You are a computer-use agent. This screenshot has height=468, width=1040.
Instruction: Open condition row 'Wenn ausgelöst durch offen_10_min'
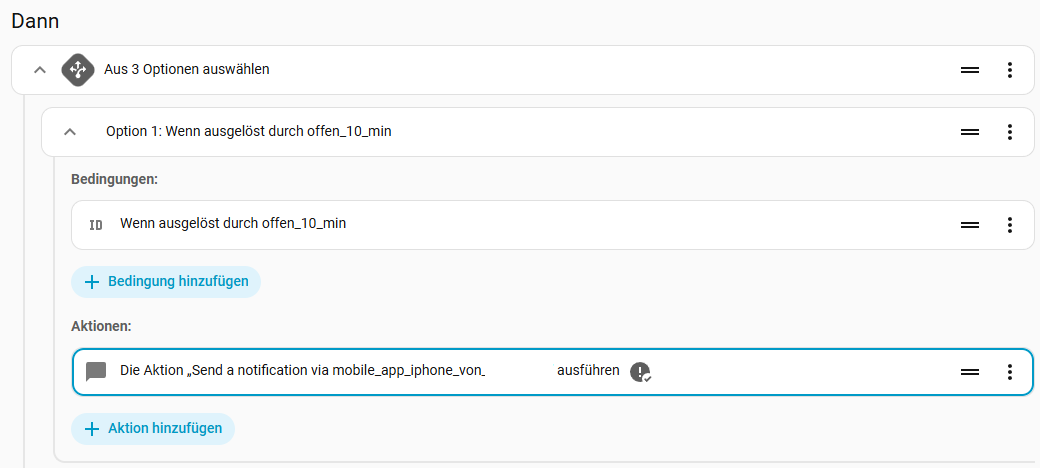point(552,225)
